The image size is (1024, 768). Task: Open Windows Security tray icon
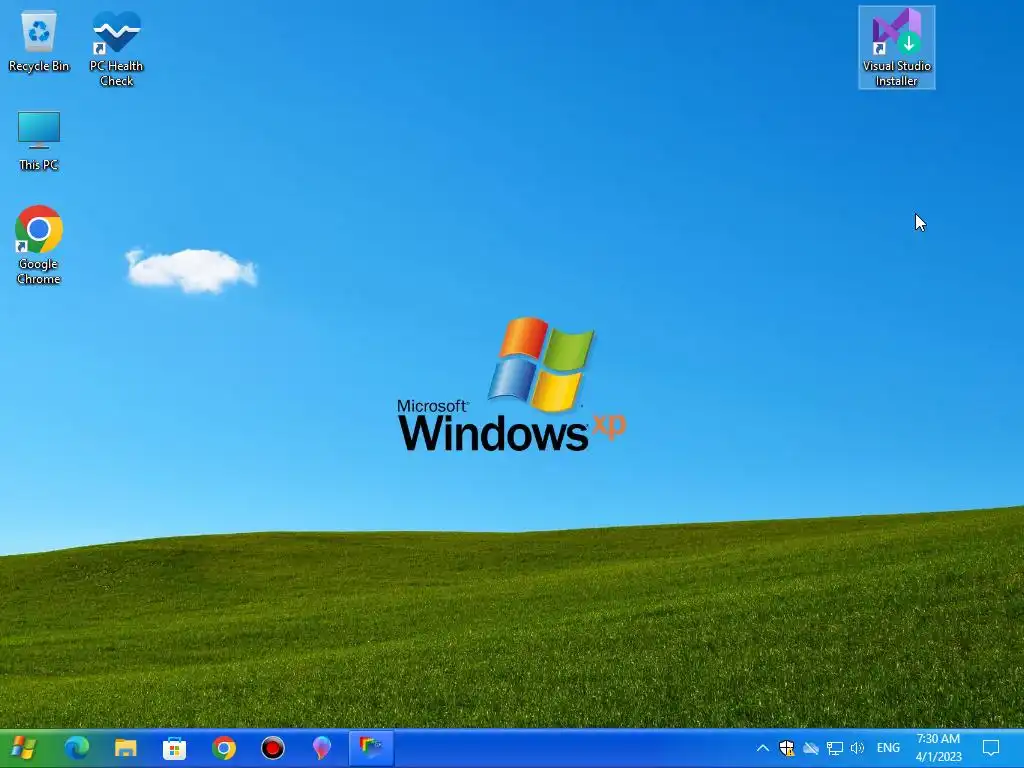tap(786, 748)
